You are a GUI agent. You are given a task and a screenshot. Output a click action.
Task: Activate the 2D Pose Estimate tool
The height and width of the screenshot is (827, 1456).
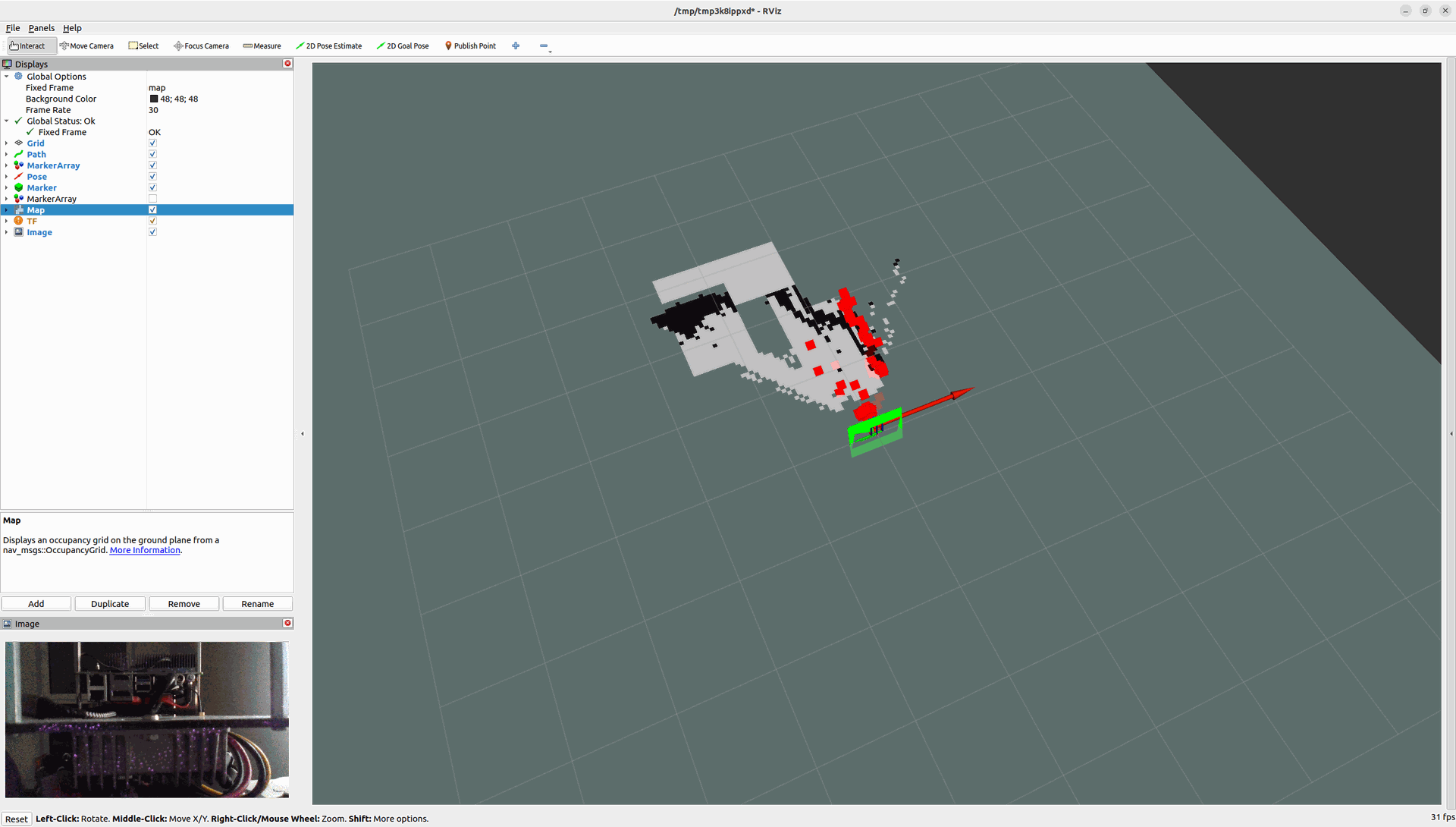click(328, 46)
